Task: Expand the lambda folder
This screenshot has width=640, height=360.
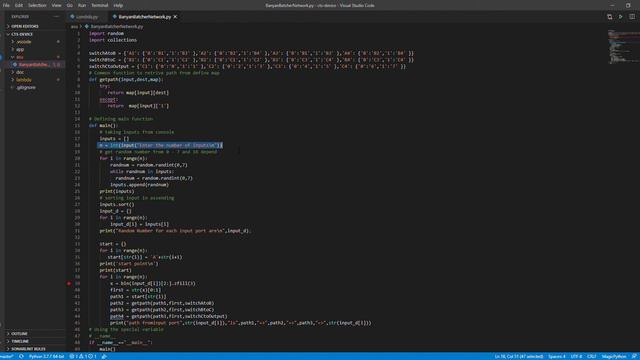Action: click(24, 80)
